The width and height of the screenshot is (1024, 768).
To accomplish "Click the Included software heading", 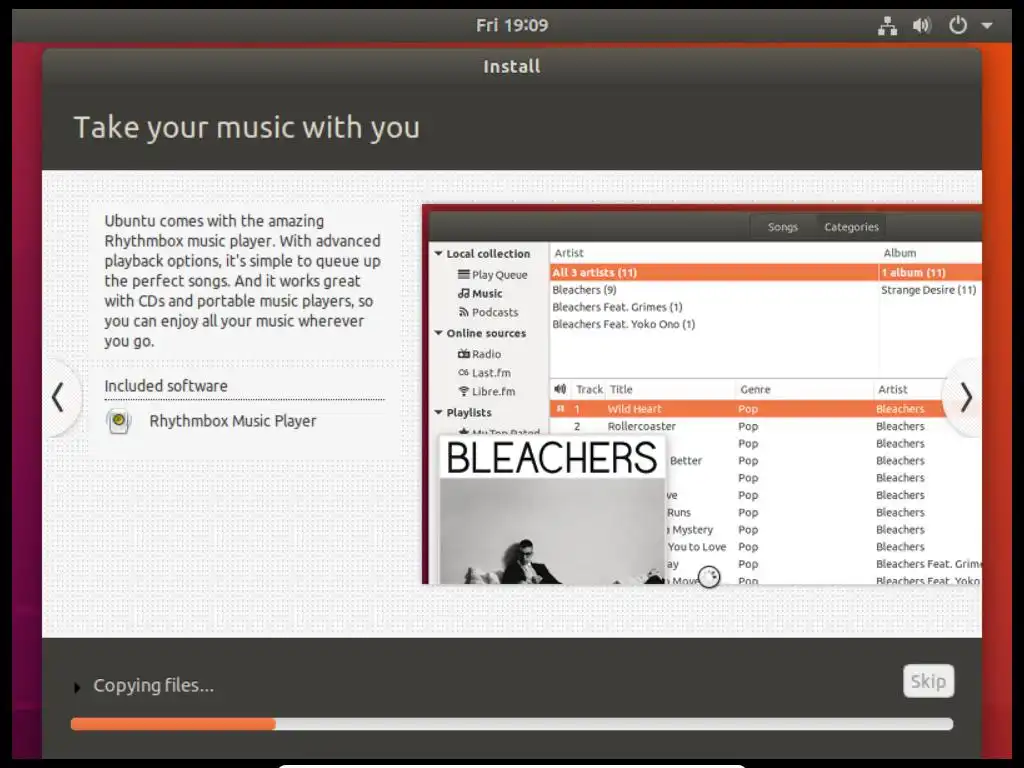I will [166, 386].
